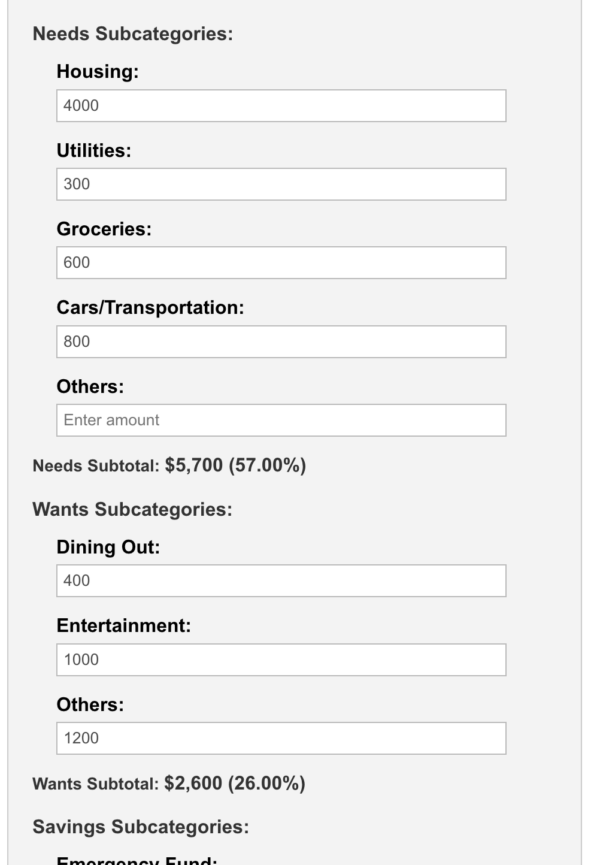Click the Housing input field showing 4000
Screen dimensions: 600x865
tap(281, 105)
